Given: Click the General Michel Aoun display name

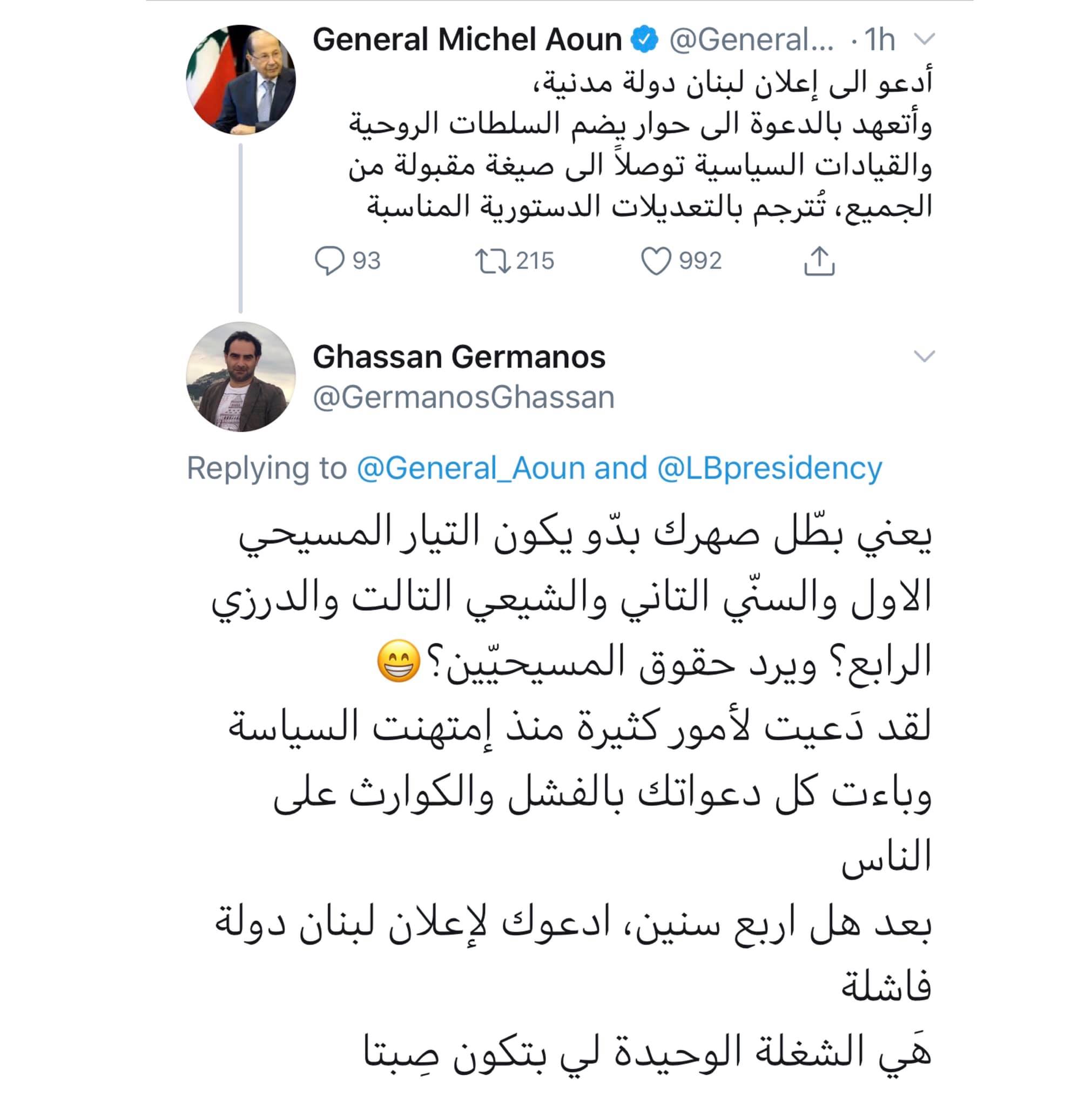Looking at the screenshot, I should coord(467,39).
